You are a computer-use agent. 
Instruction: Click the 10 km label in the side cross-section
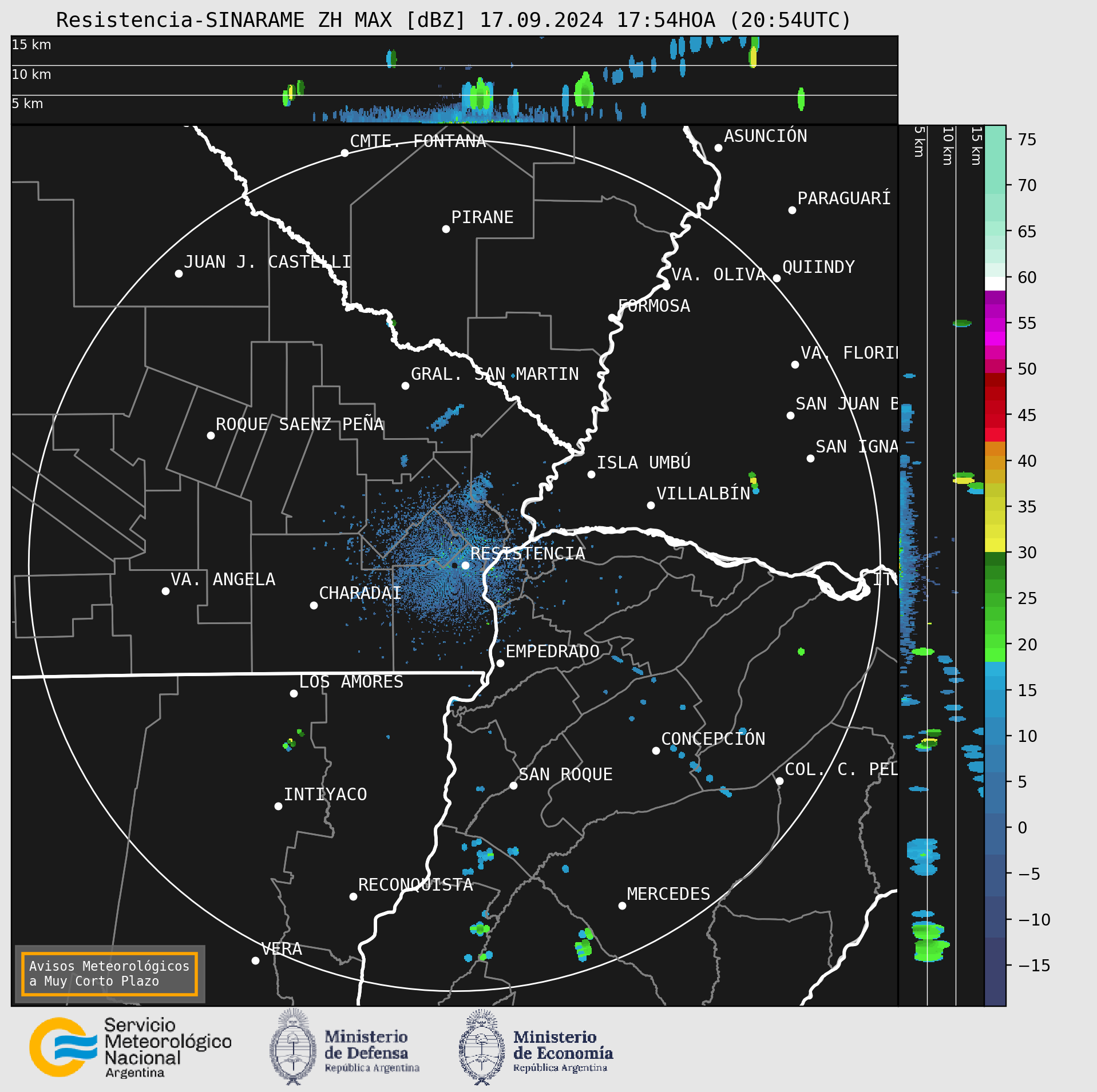948,146
